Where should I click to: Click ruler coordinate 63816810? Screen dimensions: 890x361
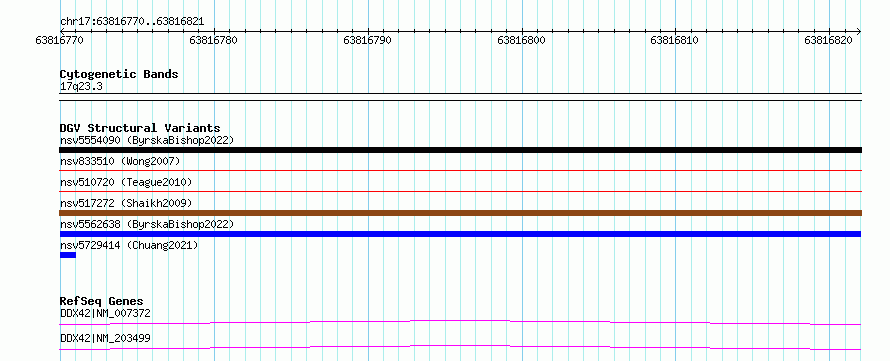(x=674, y=40)
